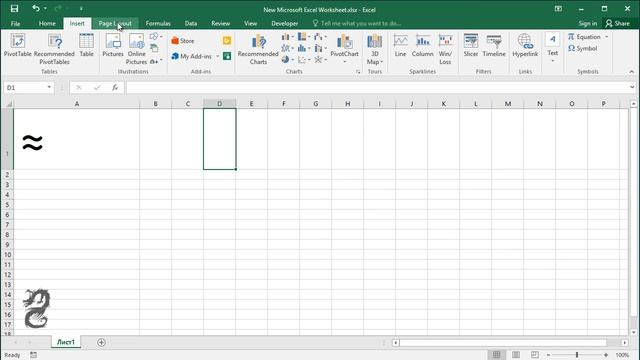Save the workbook from Quick Access
The image size is (640, 360).
tap(14, 9)
